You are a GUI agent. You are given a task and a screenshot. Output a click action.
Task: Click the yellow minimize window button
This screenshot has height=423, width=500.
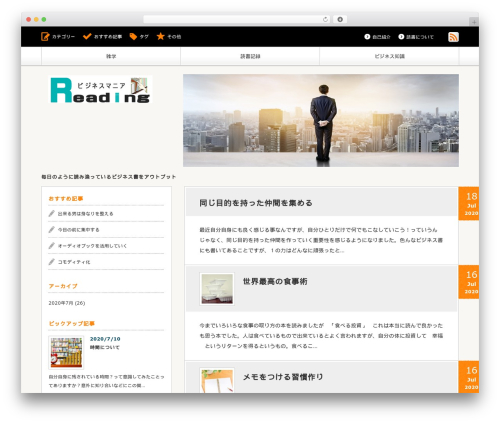(x=36, y=19)
